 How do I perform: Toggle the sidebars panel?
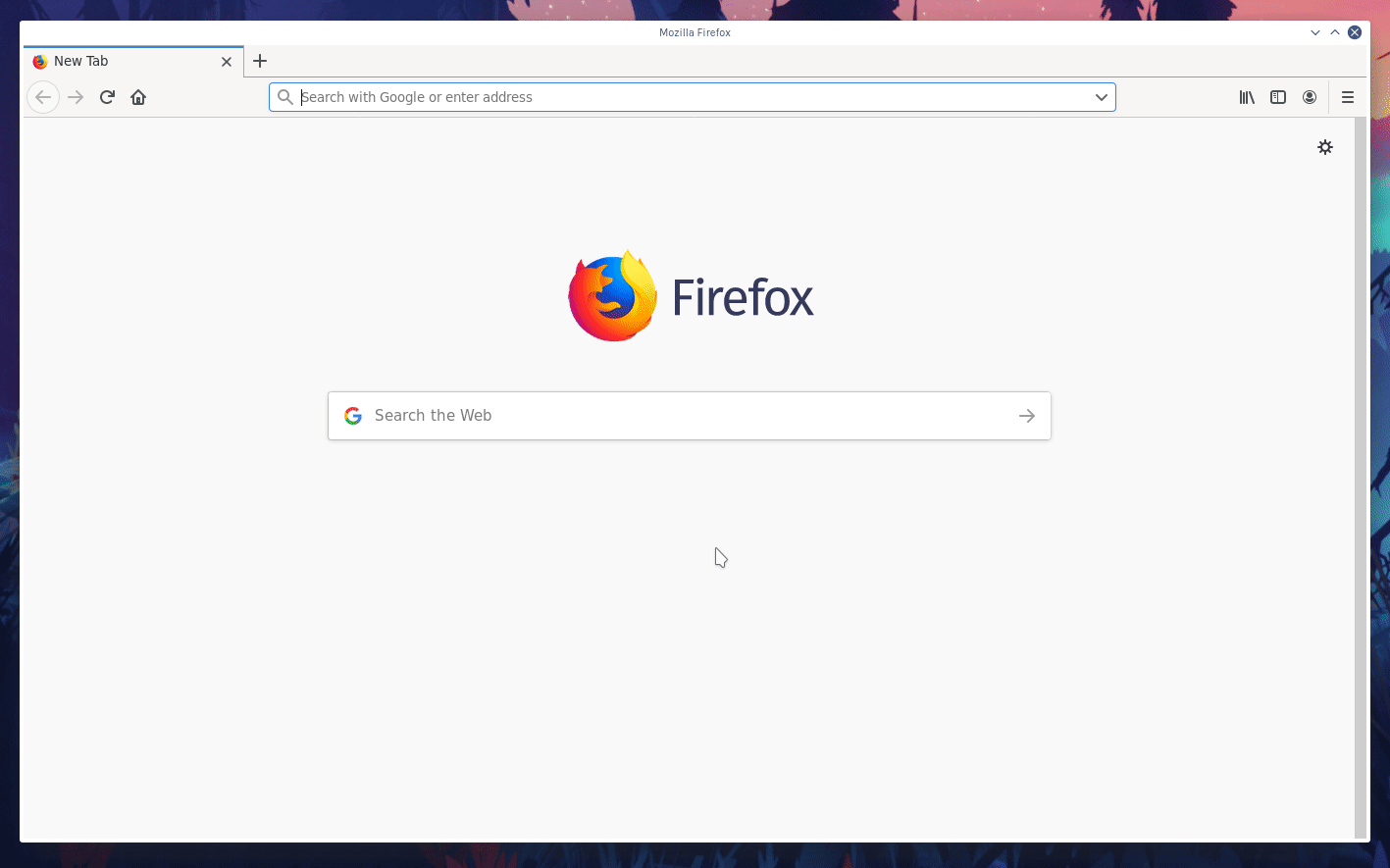tap(1278, 97)
